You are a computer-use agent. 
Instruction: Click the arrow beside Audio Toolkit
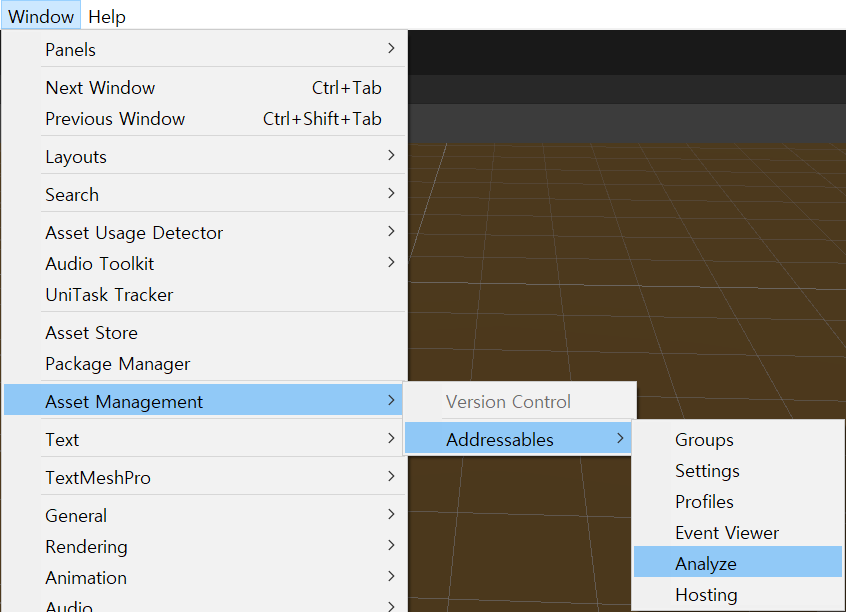tap(392, 263)
